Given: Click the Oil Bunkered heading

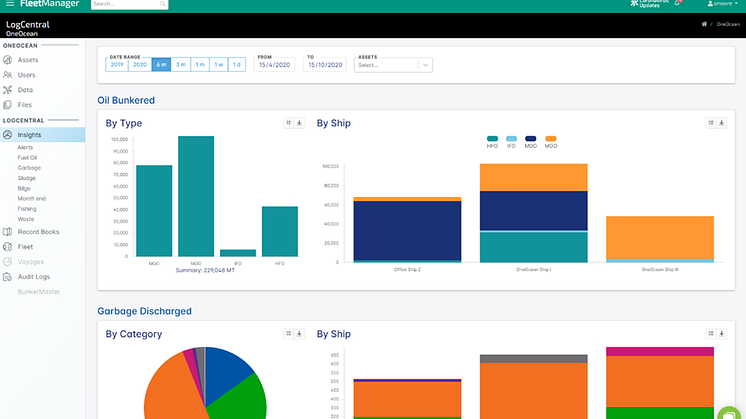Looking at the screenshot, I should tap(126, 100).
